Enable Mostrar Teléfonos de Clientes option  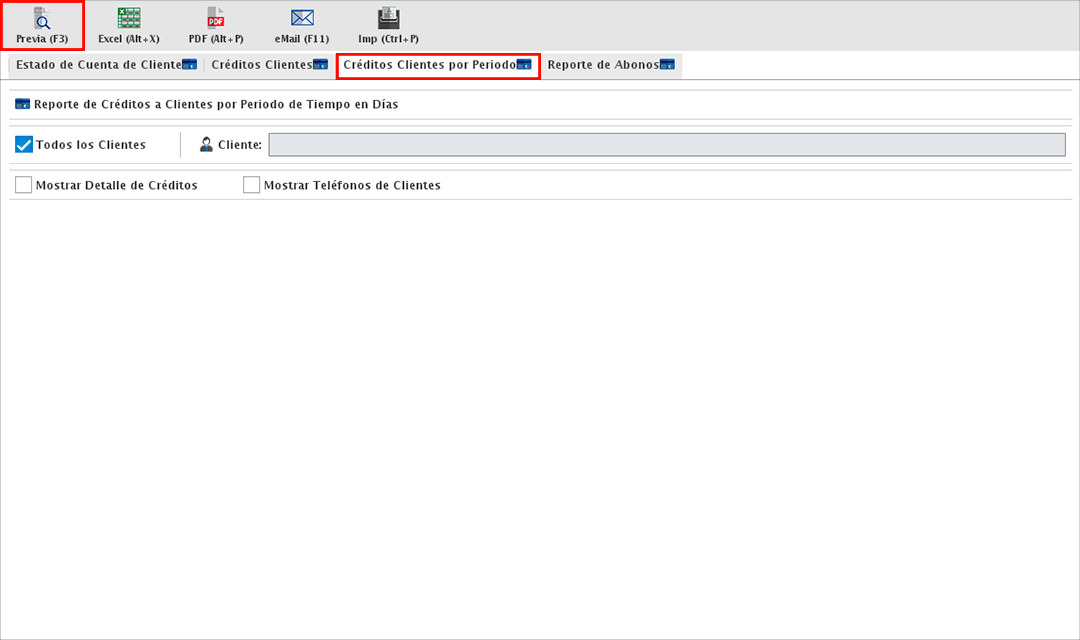252,185
